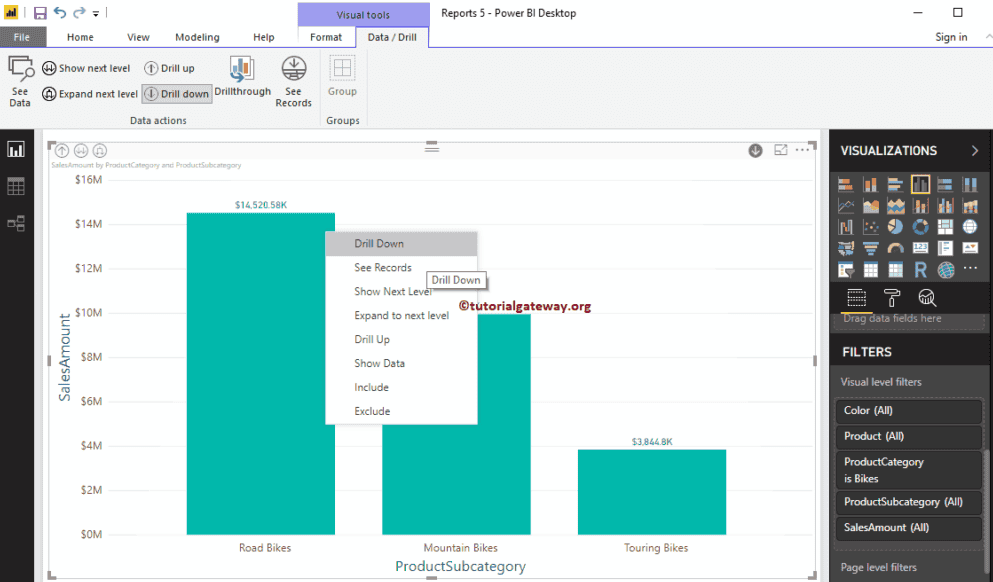Image resolution: width=993 pixels, height=582 pixels.
Task: Open the chart's More options ellipsis
Action: tap(802, 151)
